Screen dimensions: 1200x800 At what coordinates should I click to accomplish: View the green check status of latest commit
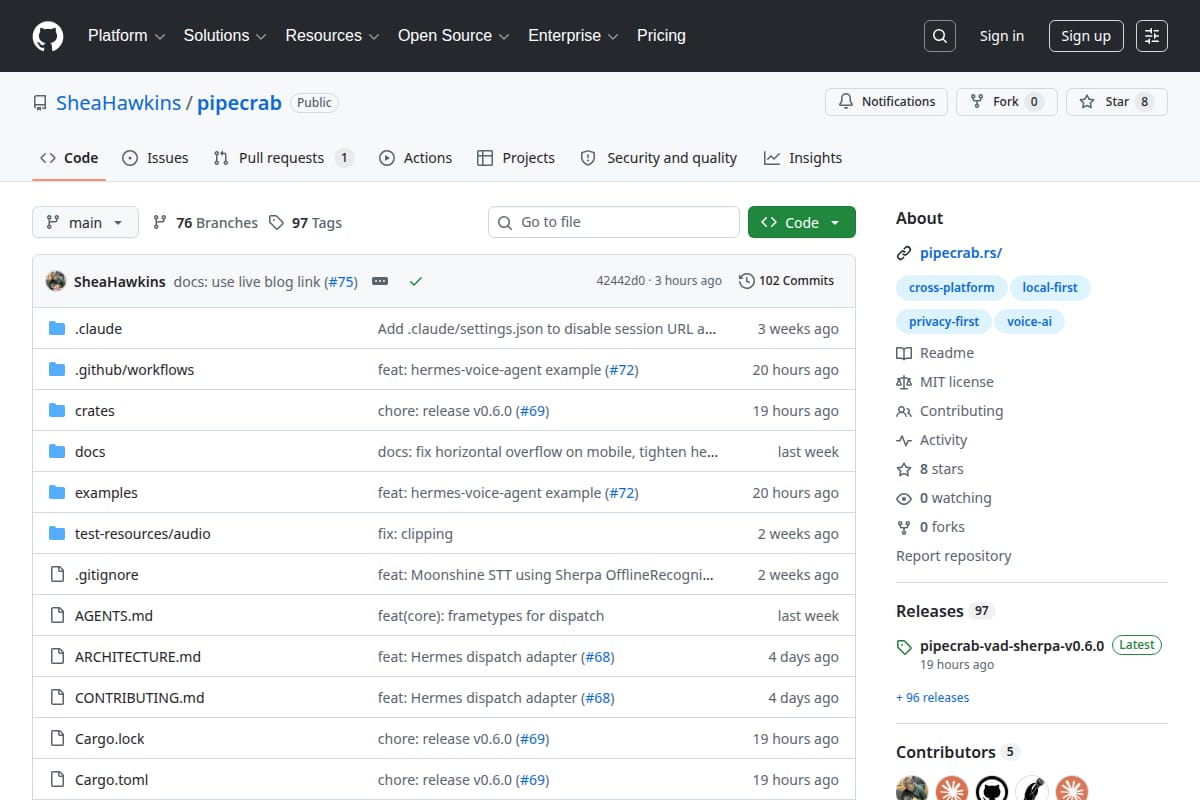pos(416,281)
